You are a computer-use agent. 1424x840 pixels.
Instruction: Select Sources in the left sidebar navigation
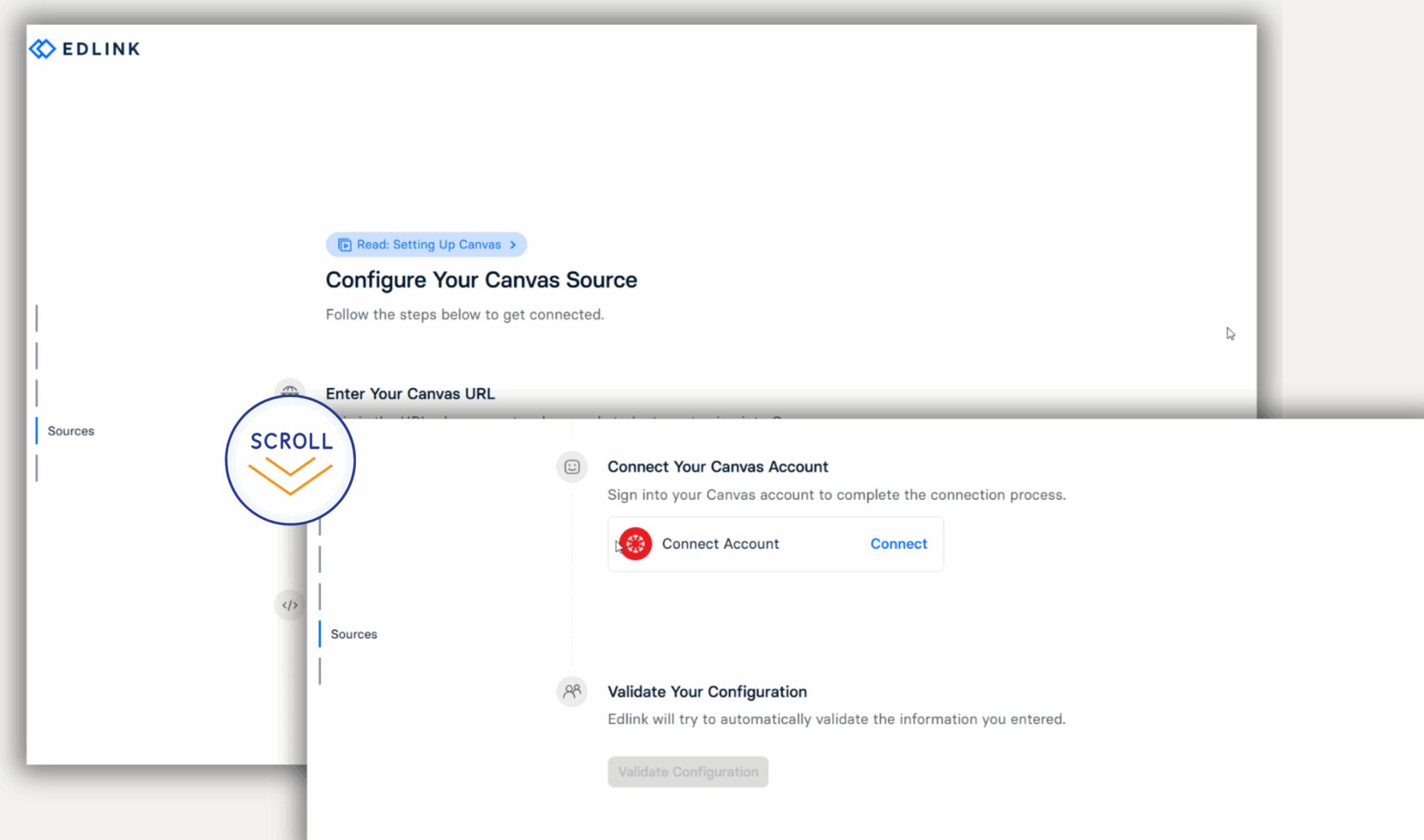tap(70, 430)
